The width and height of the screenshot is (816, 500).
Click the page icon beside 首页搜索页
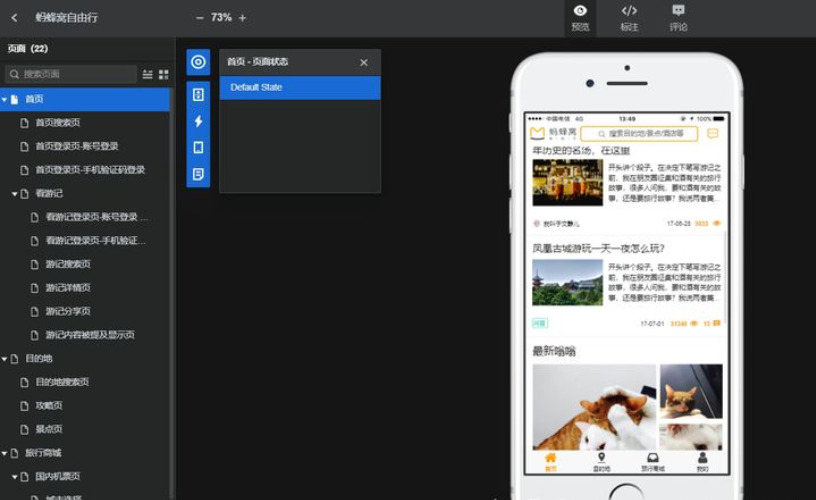pos(24,123)
